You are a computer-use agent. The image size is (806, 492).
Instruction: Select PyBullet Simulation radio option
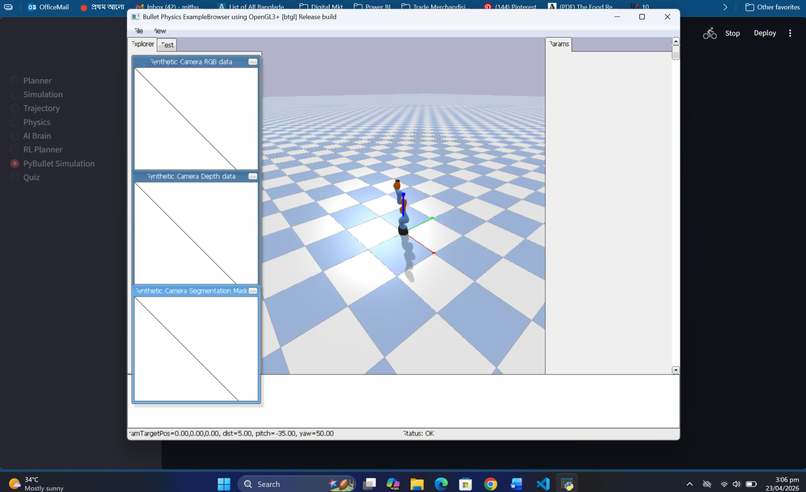pos(14,163)
